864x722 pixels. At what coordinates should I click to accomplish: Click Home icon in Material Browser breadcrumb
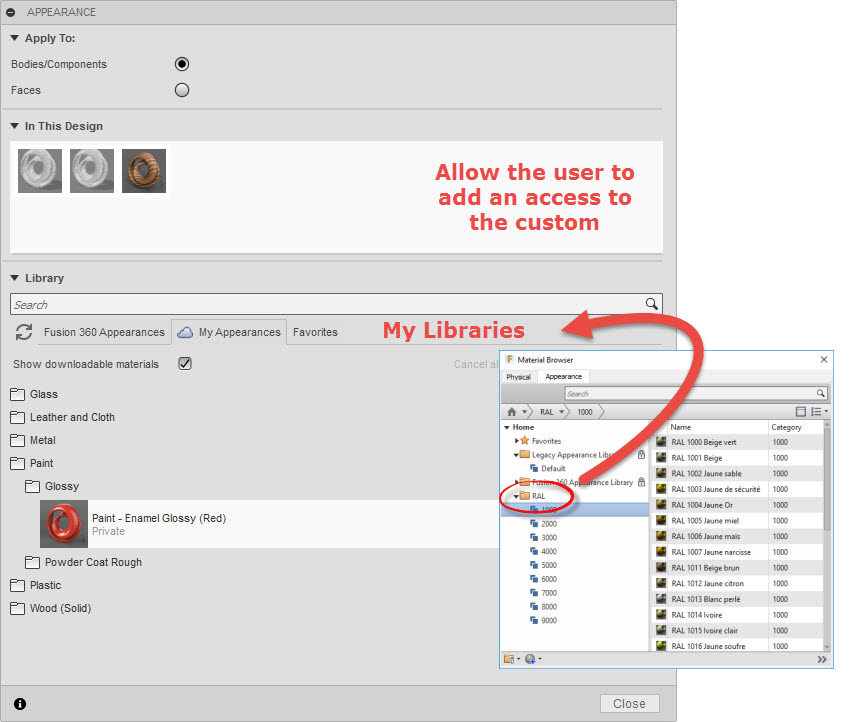tap(512, 412)
